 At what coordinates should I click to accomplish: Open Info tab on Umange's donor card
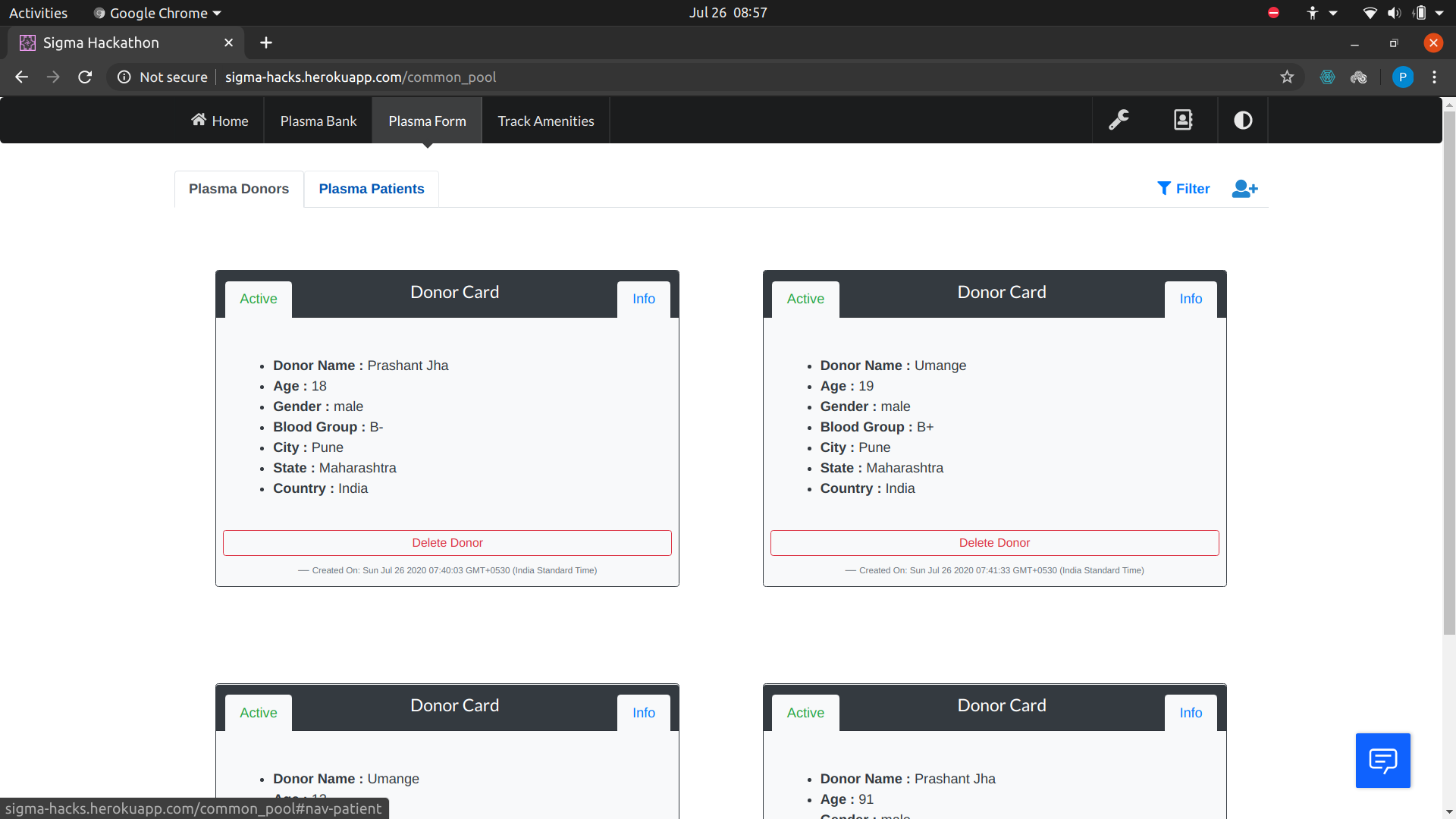pyautogui.click(x=1191, y=299)
